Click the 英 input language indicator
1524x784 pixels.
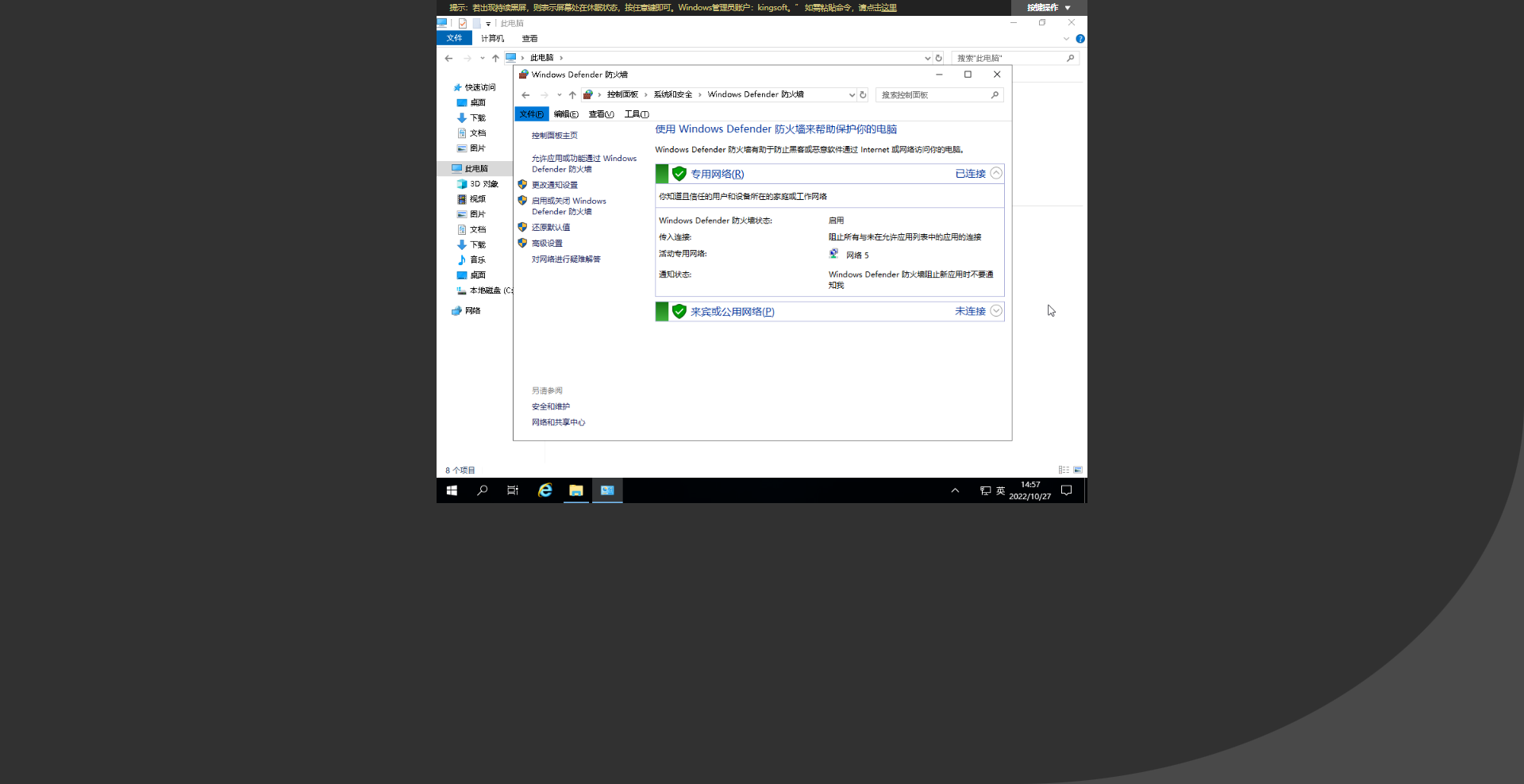pos(1001,490)
